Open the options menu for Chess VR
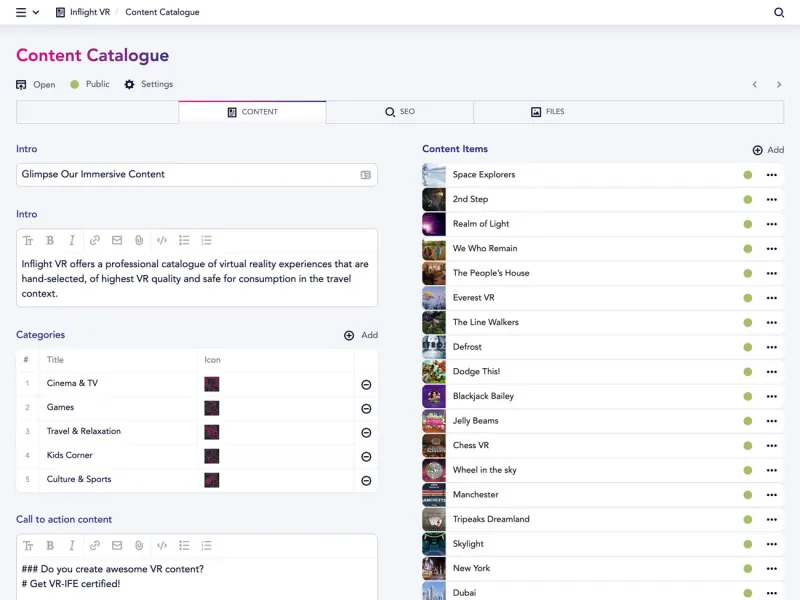Viewport: 800px width, 600px height. [771, 445]
